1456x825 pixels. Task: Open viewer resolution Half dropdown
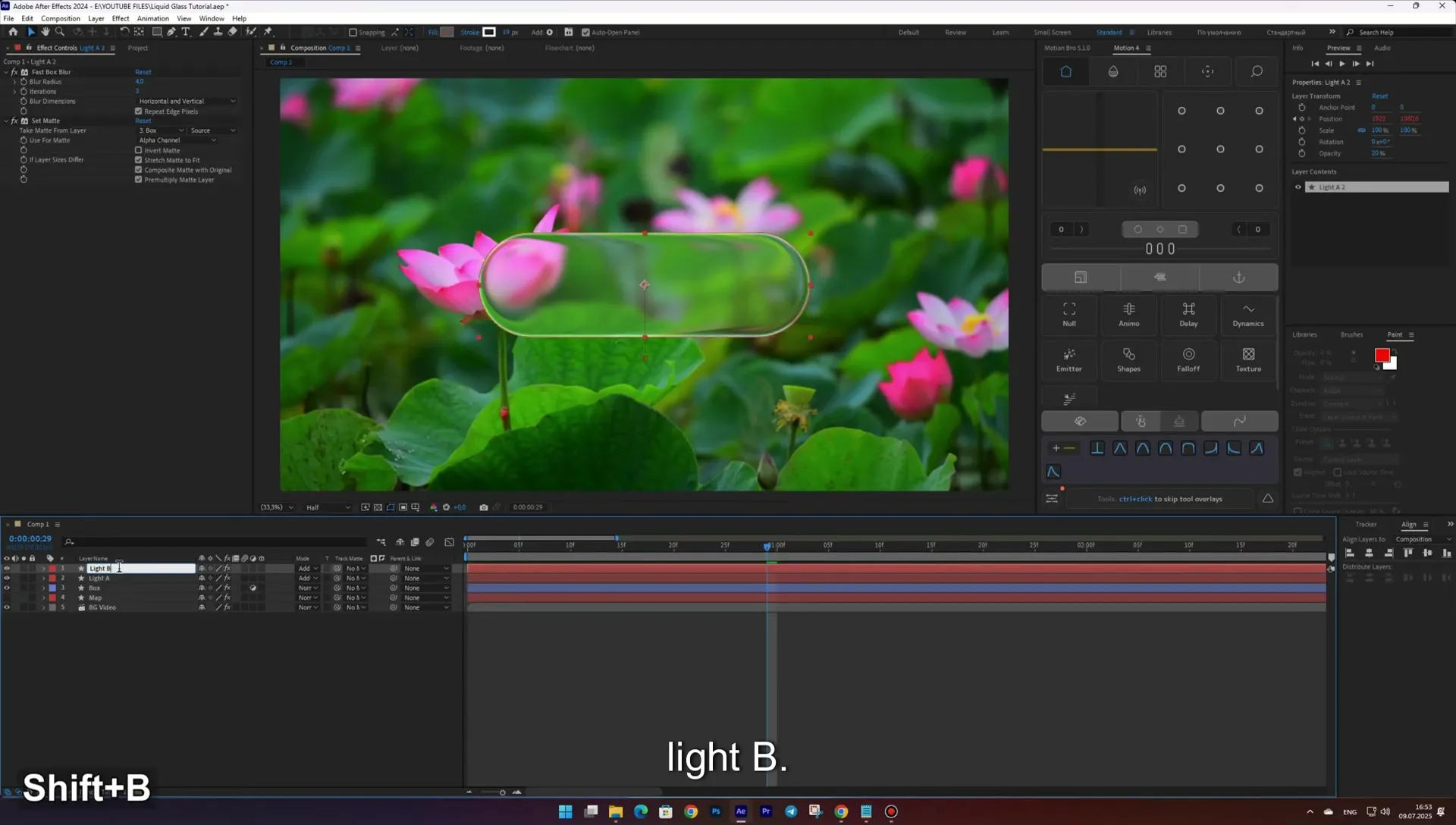tap(328, 507)
